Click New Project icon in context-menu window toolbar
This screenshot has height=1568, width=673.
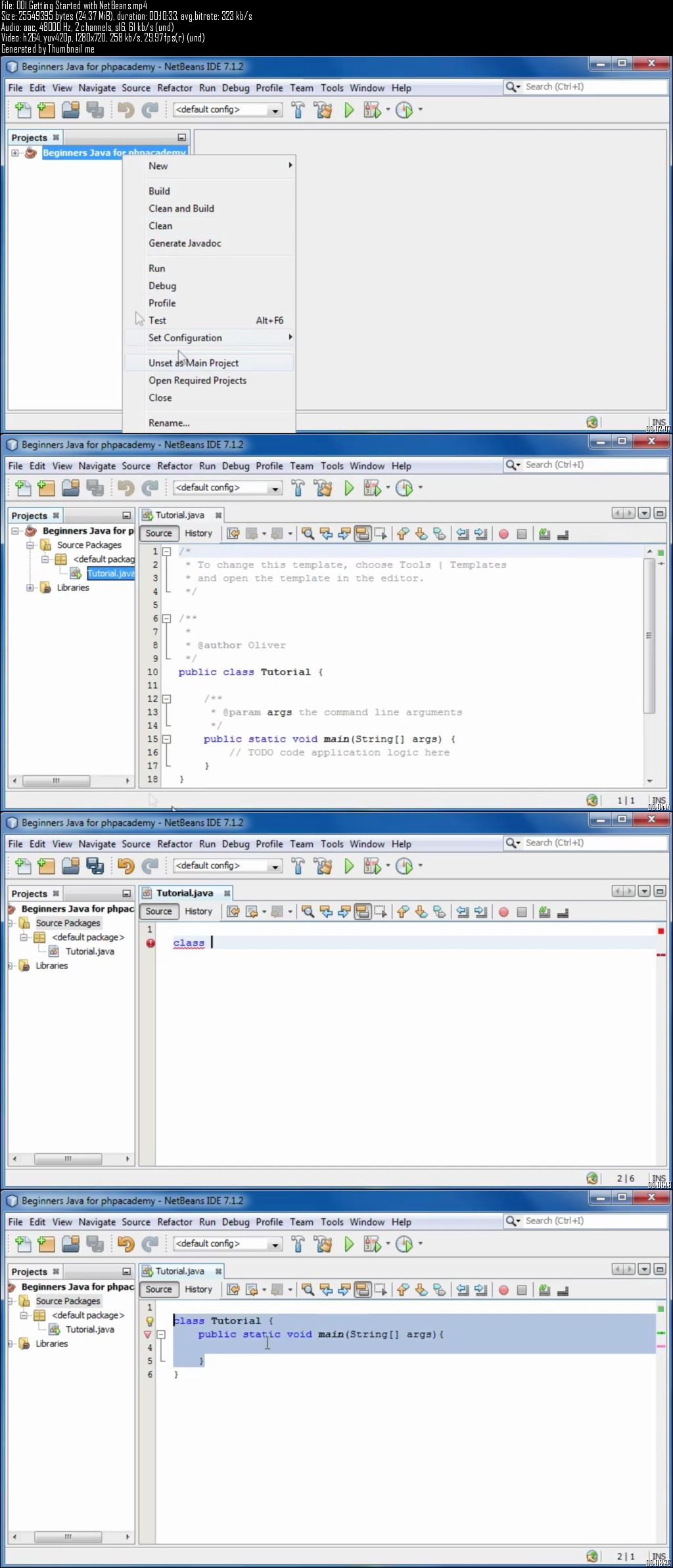click(46, 110)
